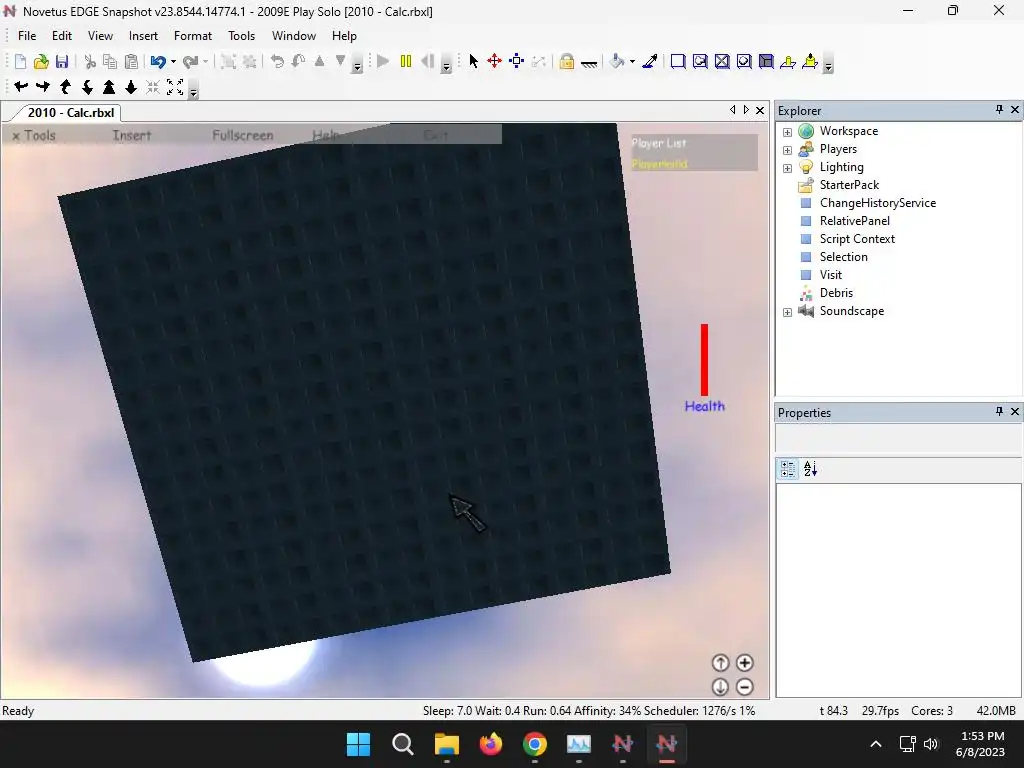This screenshot has height=768, width=1024.
Task: Open the Help menu in menu bar
Action: click(344, 36)
